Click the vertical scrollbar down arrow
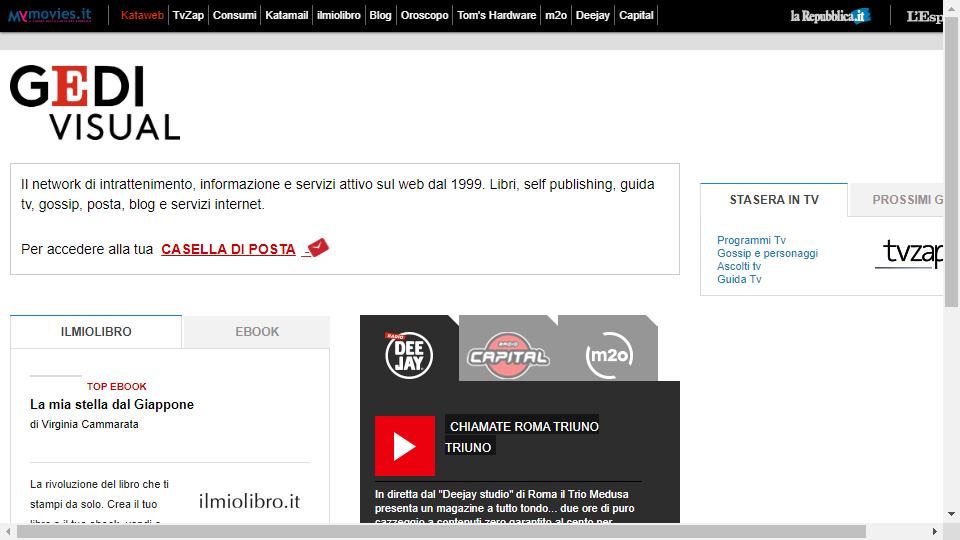This screenshot has width=960, height=540. 951,514
